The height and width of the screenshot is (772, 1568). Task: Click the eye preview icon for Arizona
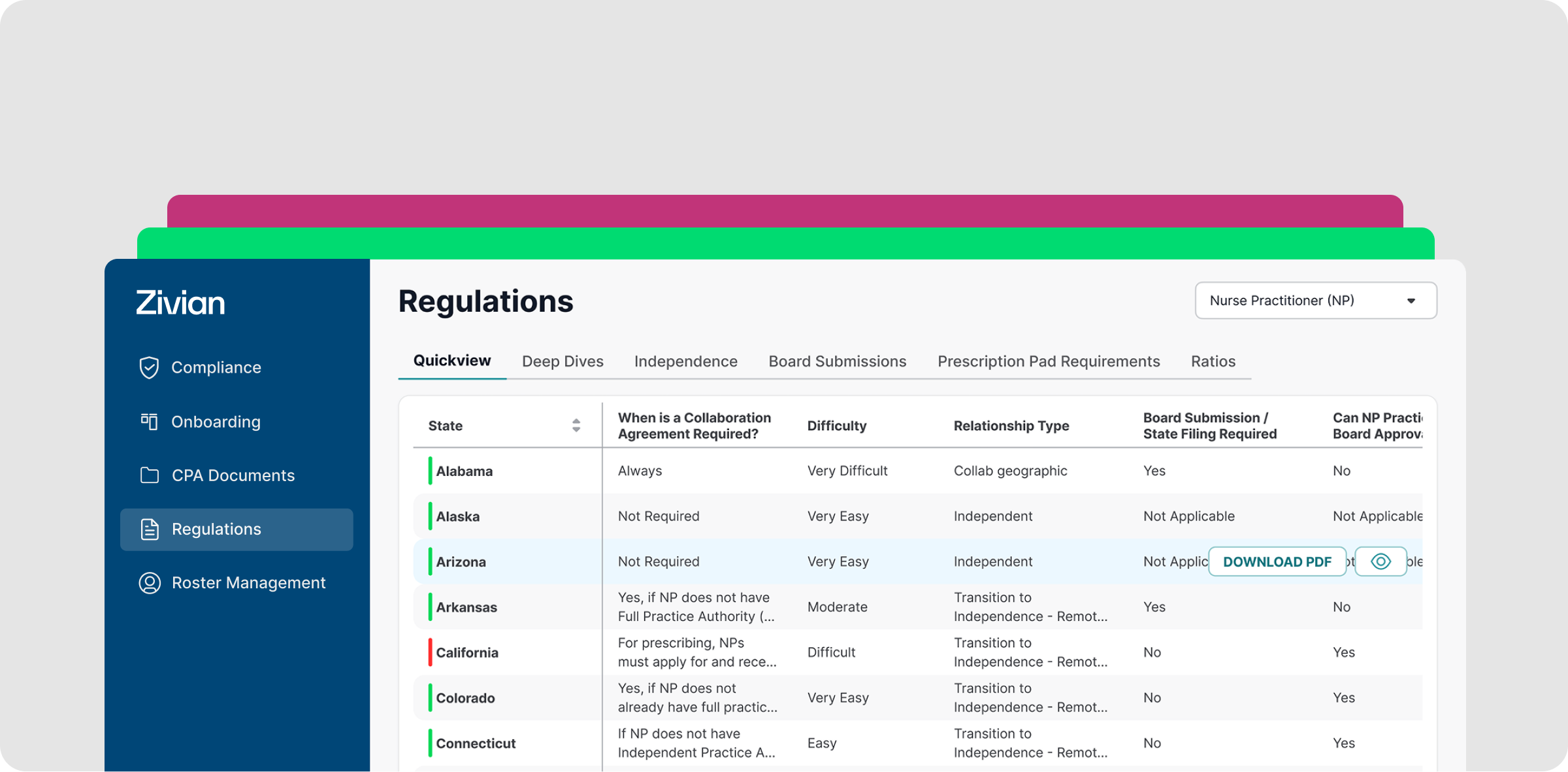(1380, 562)
